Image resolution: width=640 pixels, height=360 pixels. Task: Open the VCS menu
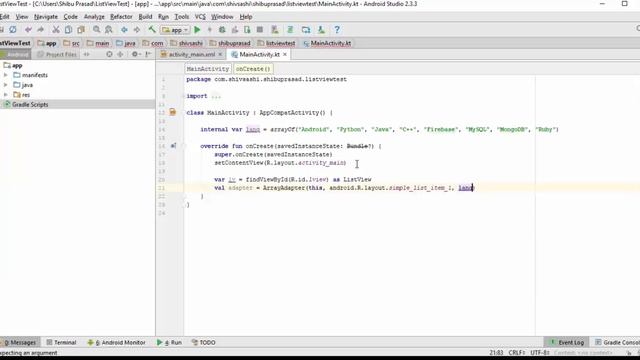click(x=200, y=17)
